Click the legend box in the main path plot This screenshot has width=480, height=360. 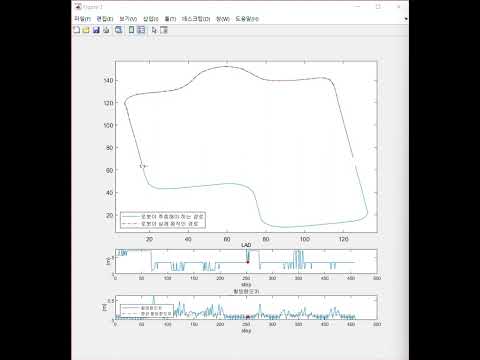point(163,220)
